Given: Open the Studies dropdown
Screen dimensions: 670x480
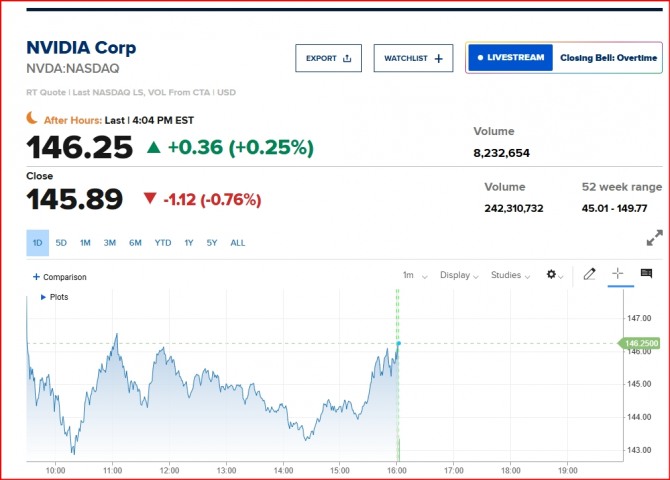Looking at the screenshot, I should 510,275.
